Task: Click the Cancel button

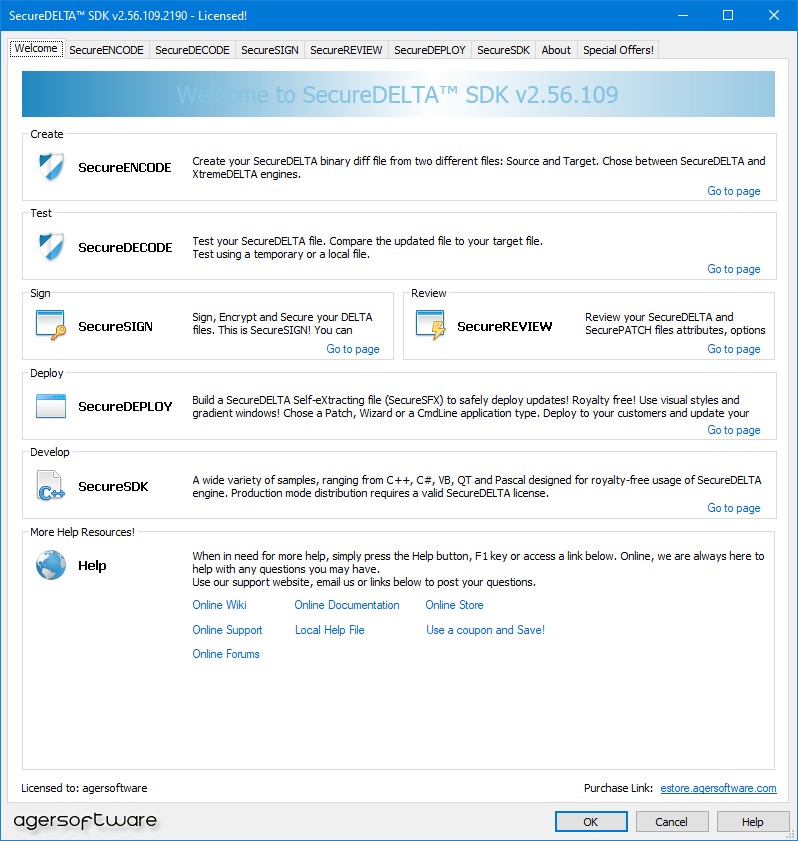Action: point(671,822)
